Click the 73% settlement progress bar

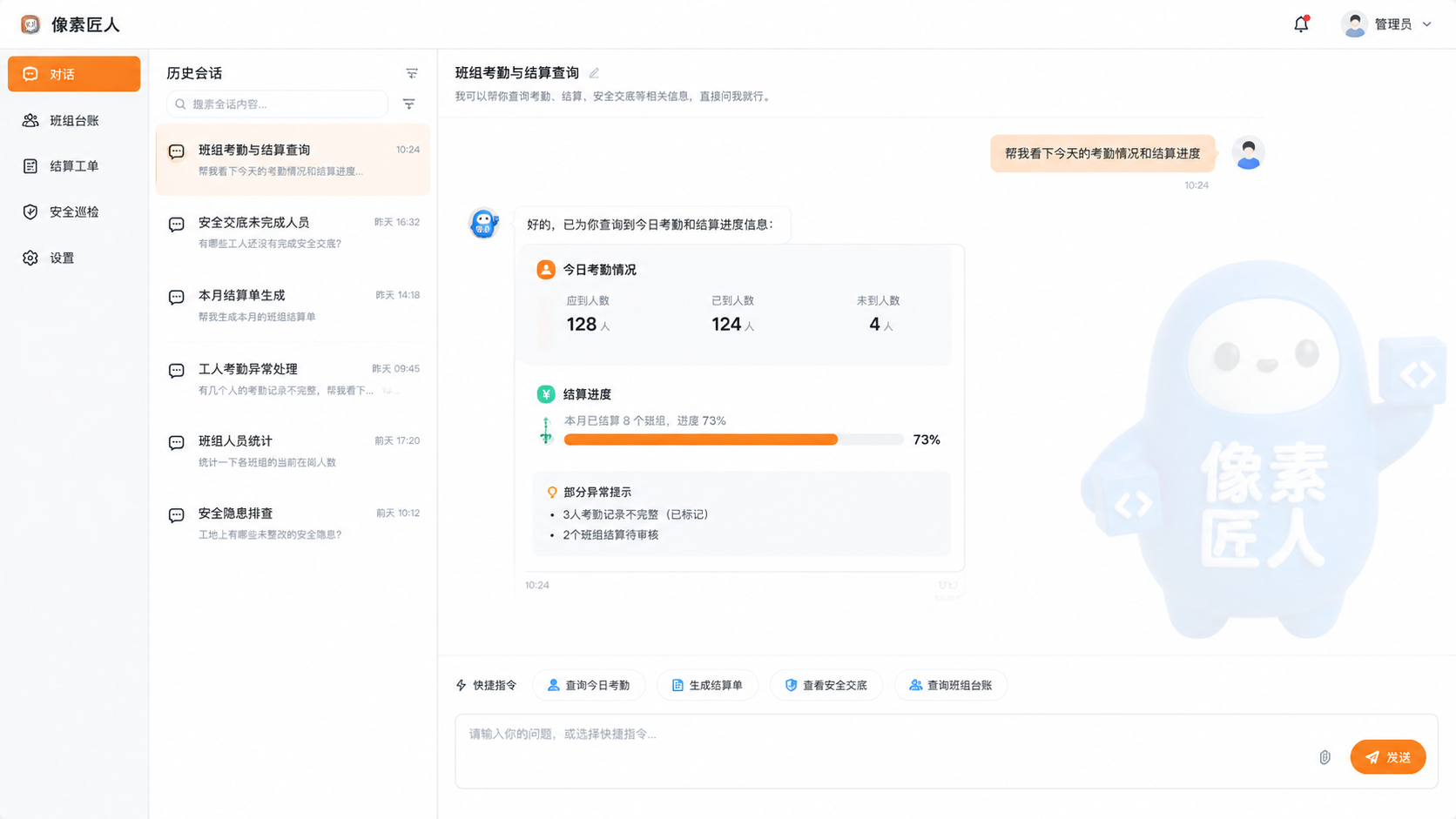coord(733,440)
